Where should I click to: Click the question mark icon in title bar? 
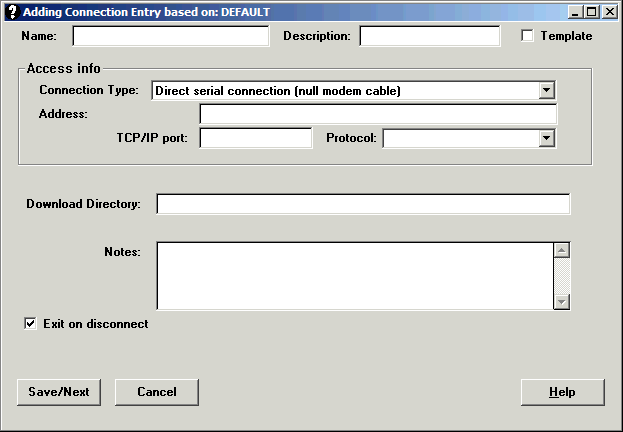12,12
